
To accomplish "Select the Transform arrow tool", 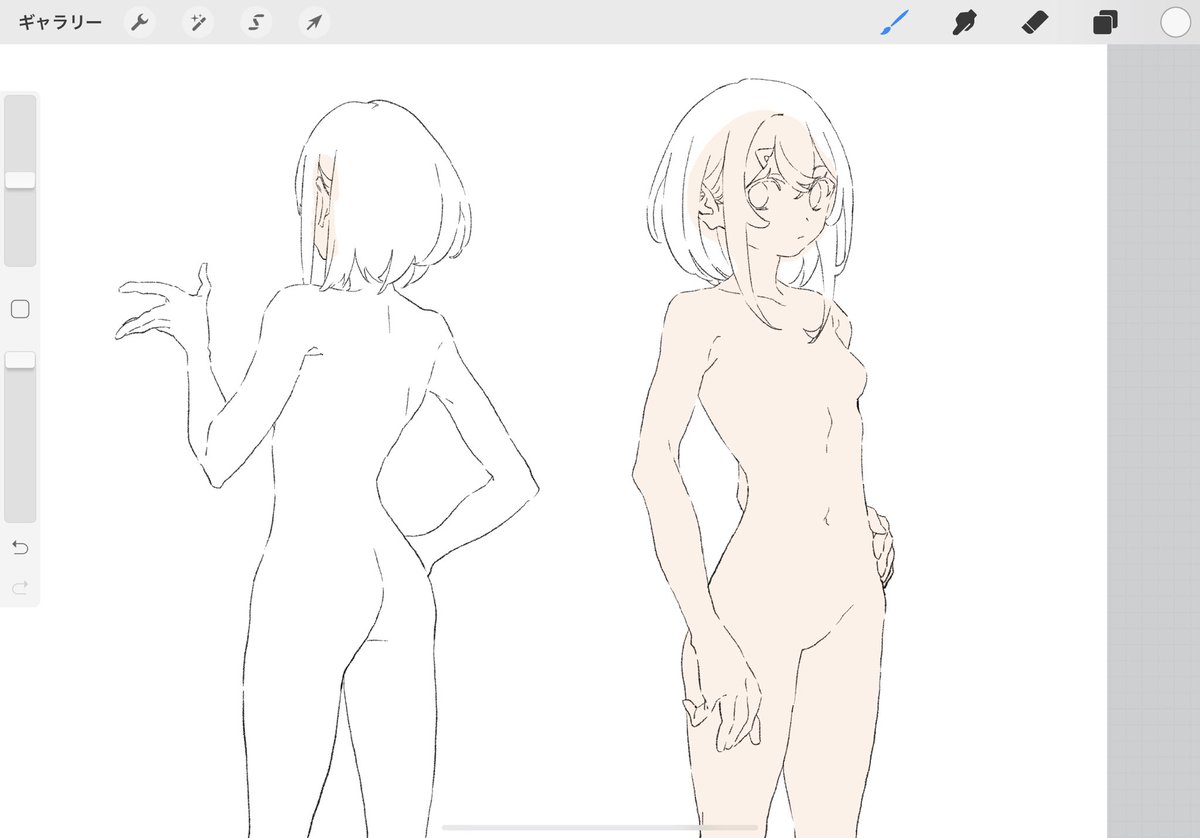I will 314,22.
